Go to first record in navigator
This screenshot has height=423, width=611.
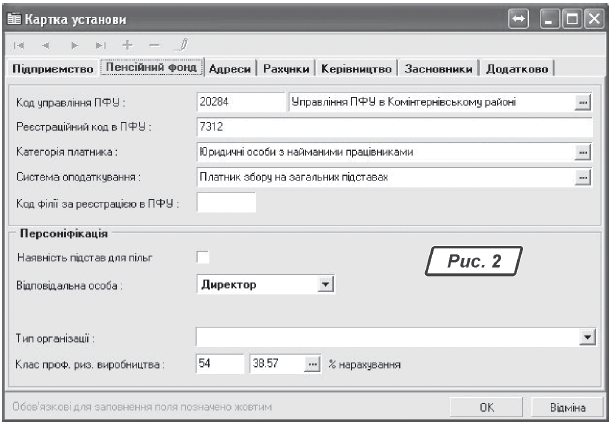pyautogui.click(x=21, y=45)
